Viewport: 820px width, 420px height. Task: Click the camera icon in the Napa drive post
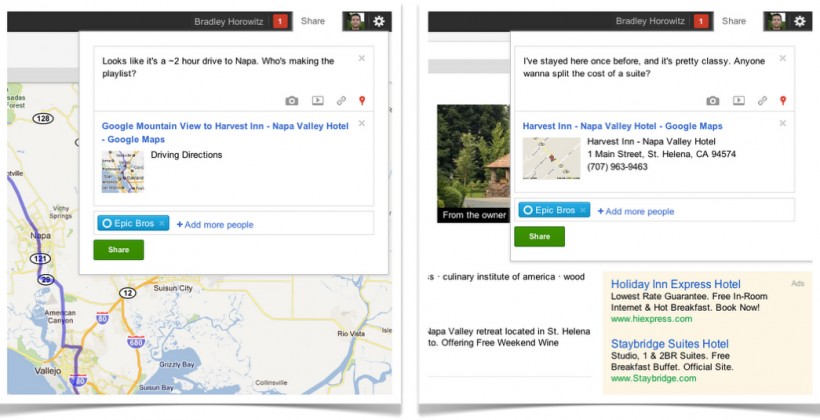[x=291, y=101]
